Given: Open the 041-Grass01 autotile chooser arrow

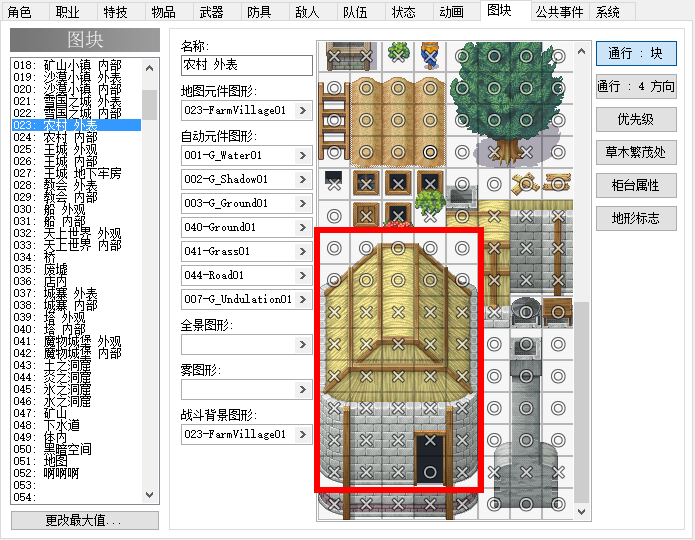Looking at the screenshot, I should pyautogui.click(x=303, y=251).
